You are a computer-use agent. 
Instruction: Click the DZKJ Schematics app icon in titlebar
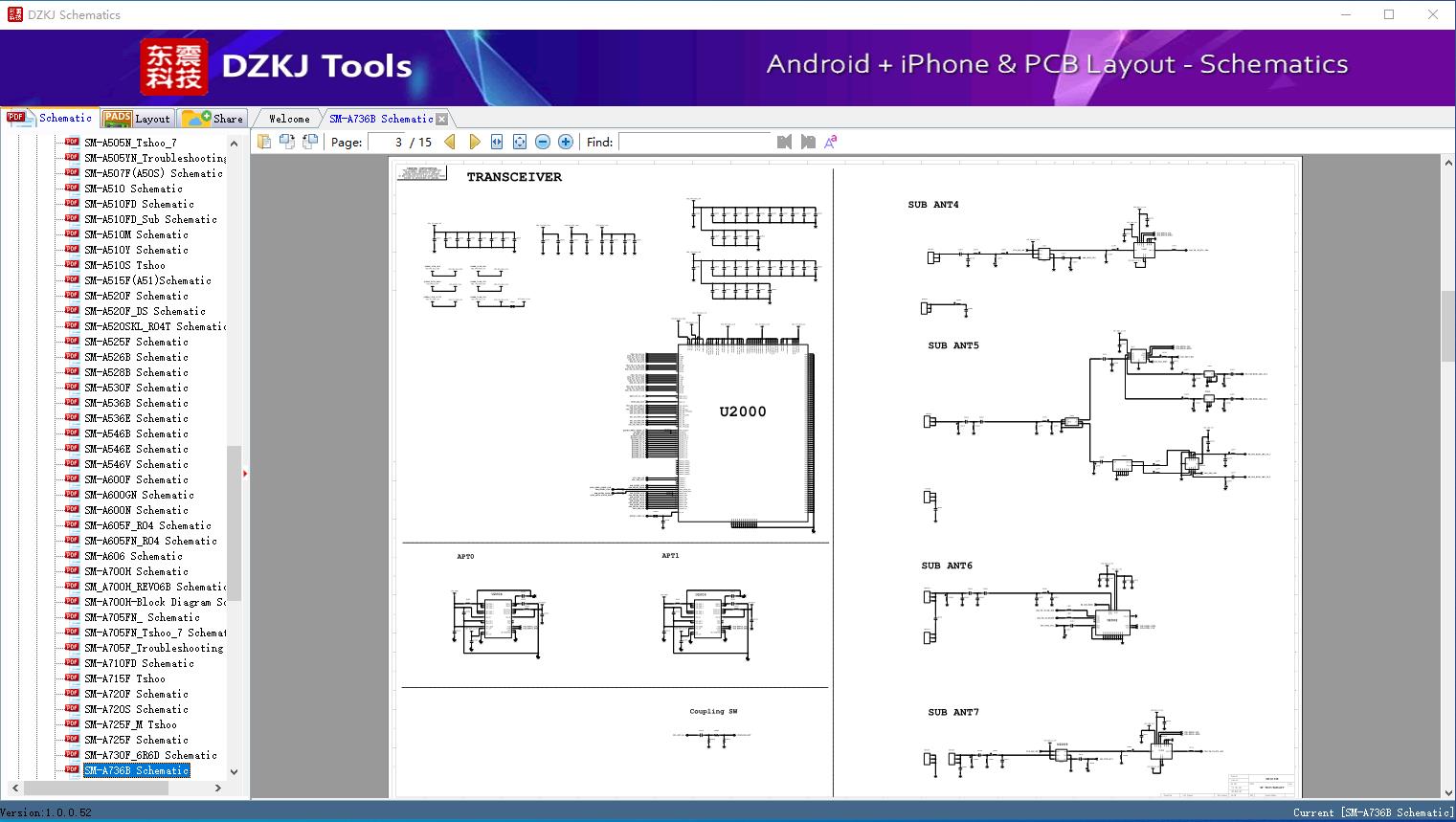(14, 14)
